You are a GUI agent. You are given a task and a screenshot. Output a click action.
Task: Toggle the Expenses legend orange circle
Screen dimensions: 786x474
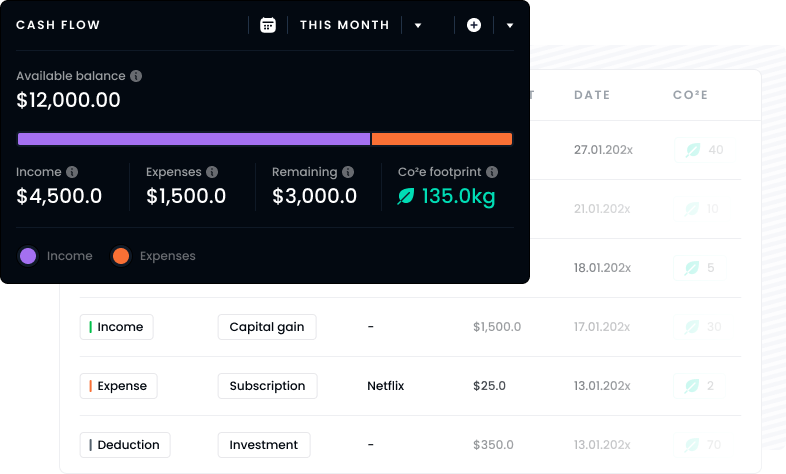pyautogui.click(x=121, y=256)
